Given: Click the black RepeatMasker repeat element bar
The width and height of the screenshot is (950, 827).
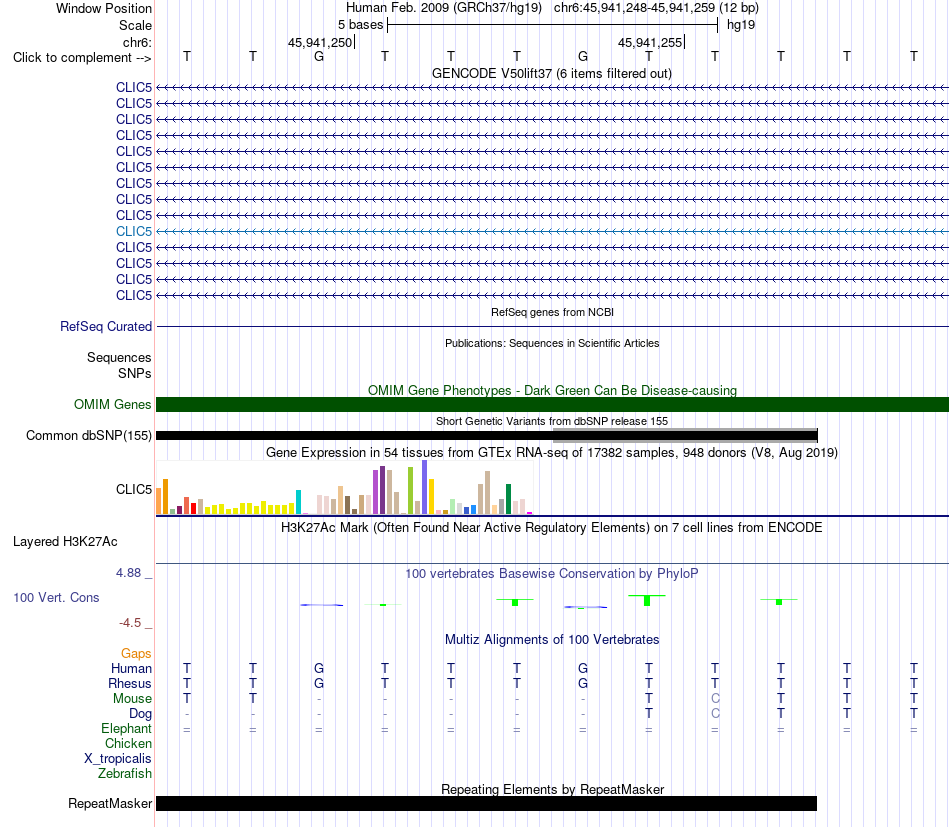Looking at the screenshot, I should (487, 803).
